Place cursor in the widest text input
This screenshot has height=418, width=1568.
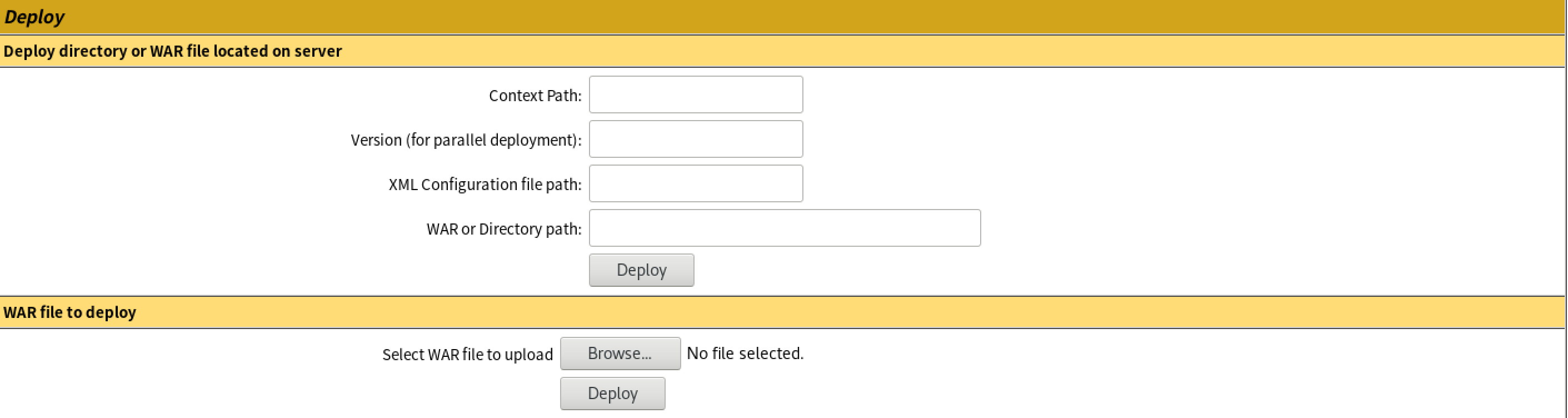tap(784, 228)
